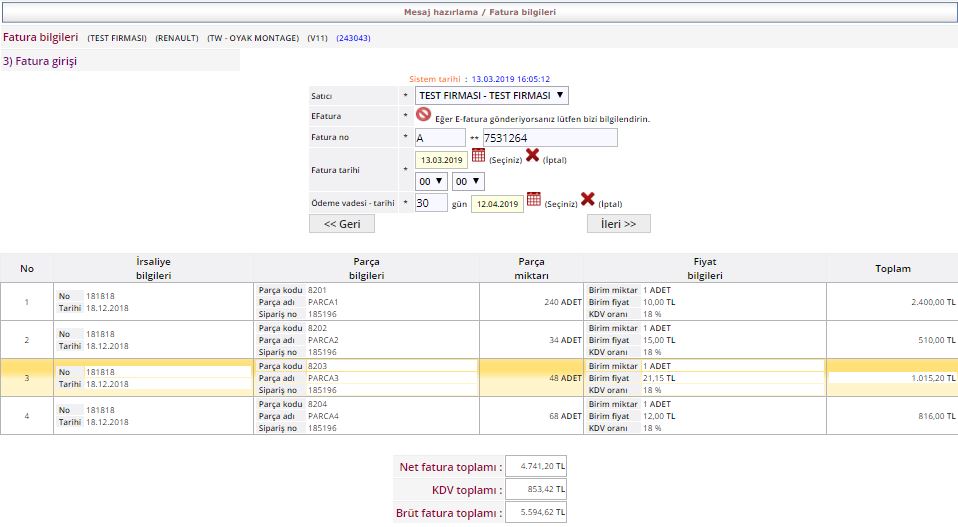Expand the Satıcı seller dropdown
This screenshot has height=527, width=958.
click(491, 96)
